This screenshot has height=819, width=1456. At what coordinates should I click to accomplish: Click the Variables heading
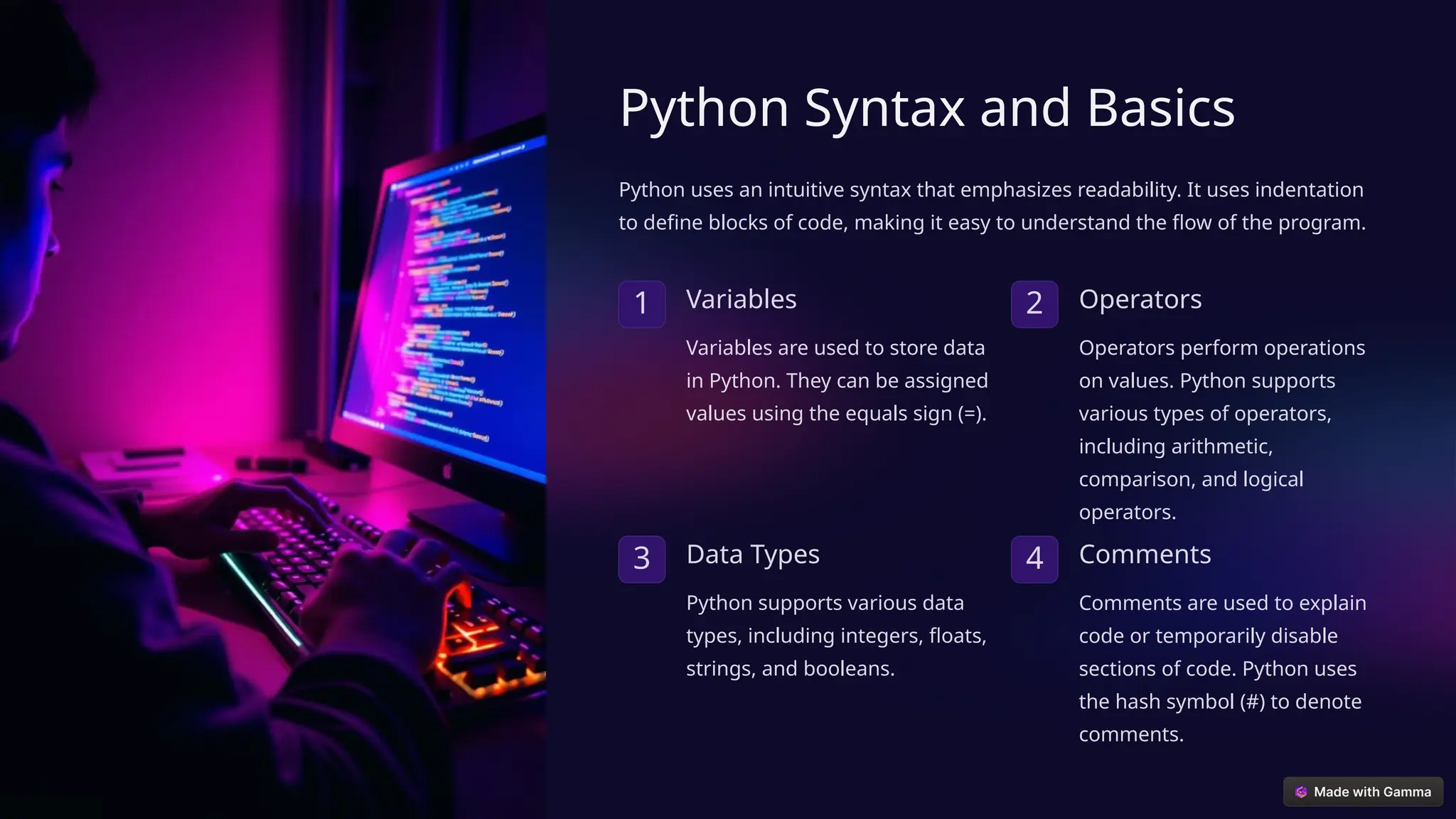[x=741, y=299]
